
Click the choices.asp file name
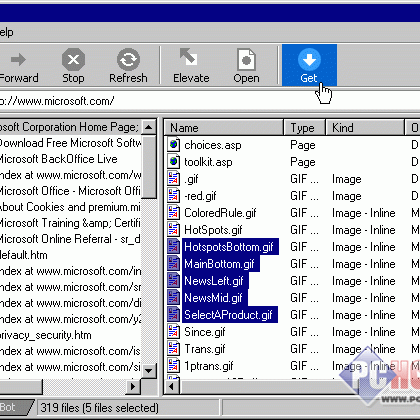click(x=213, y=145)
